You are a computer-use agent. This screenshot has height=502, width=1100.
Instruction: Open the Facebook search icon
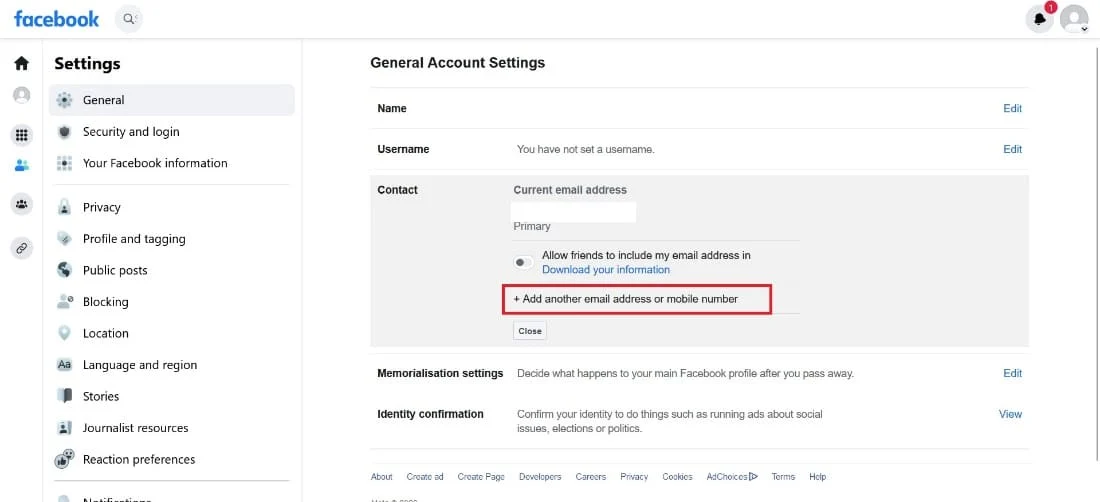129,19
